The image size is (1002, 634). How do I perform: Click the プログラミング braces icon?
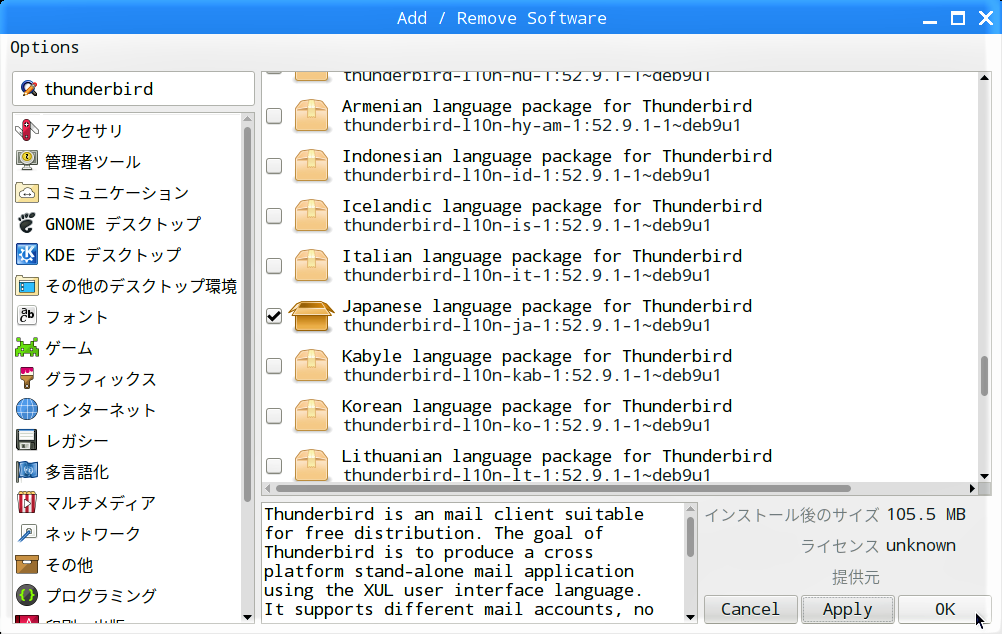(x=27, y=596)
